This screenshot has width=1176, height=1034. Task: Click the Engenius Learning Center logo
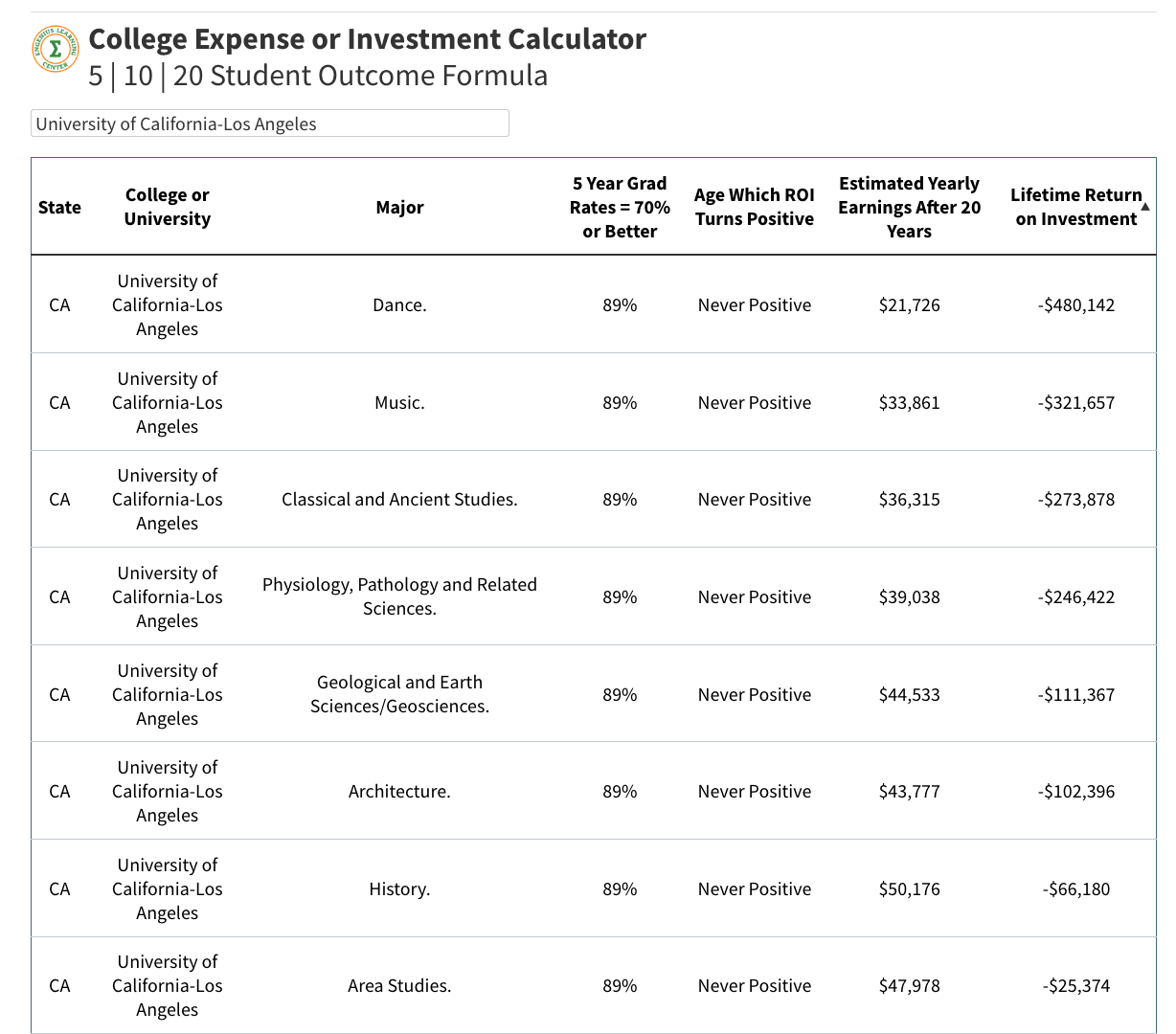pyautogui.click(x=57, y=49)
